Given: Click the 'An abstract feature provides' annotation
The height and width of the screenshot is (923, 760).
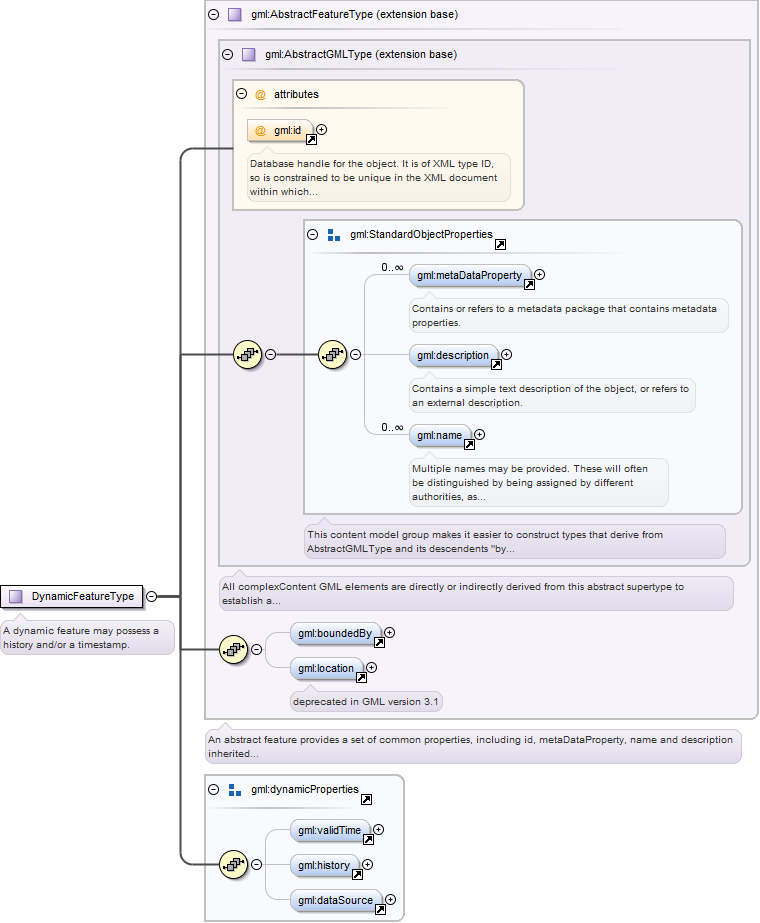Looking at the screenshot, I should (x=473, y=746).
